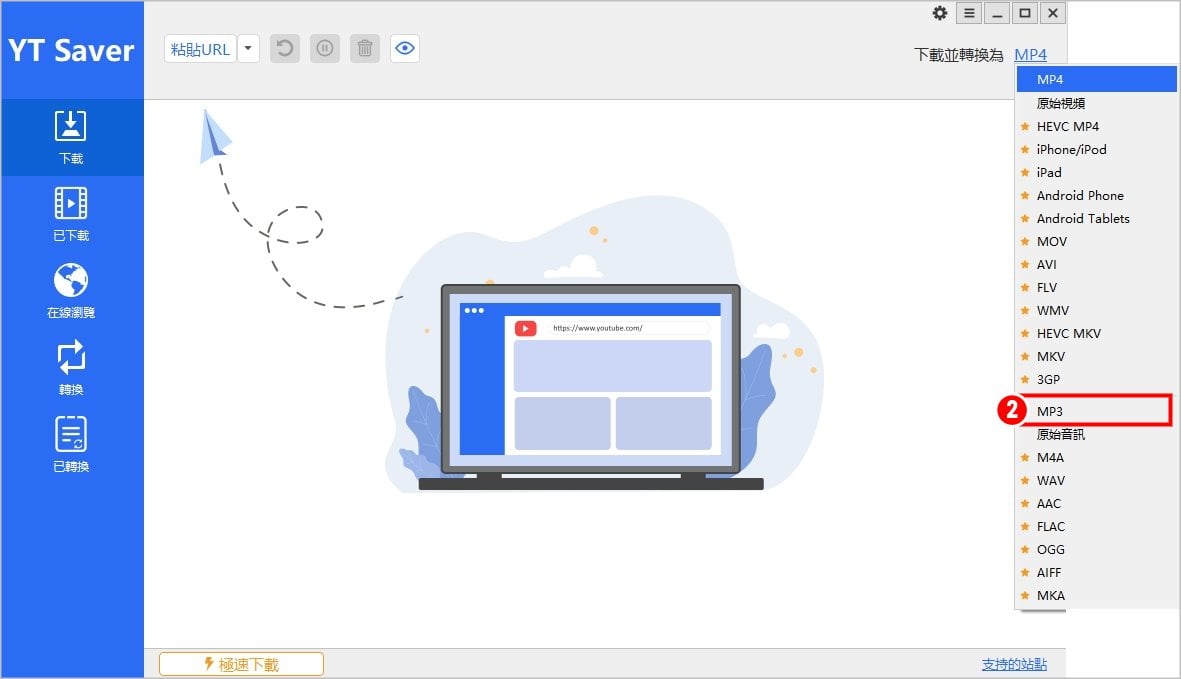The image size is (1181, 679).
Task: Open the 在線瀏覽 online browser globe
Action: (72, 291)
